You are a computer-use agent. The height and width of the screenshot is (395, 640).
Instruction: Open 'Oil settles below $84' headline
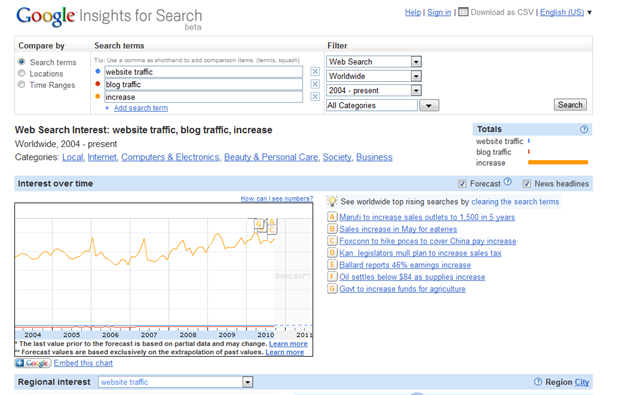(412, 277)
